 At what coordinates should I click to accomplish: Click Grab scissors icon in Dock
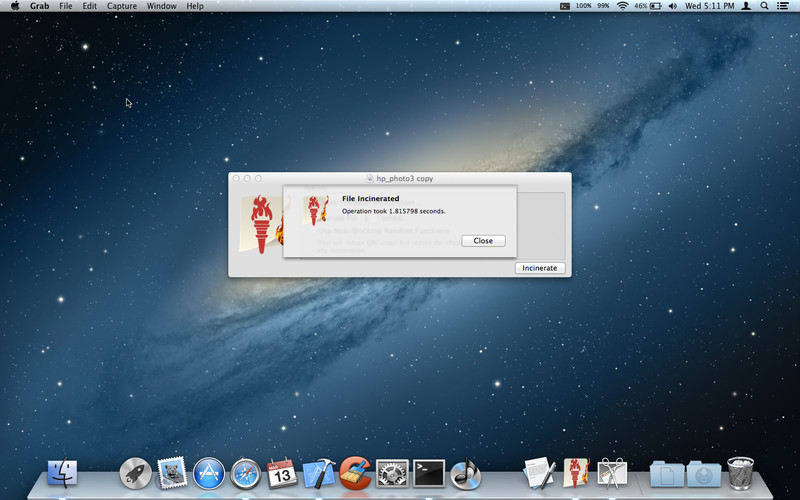coord(612,473)
